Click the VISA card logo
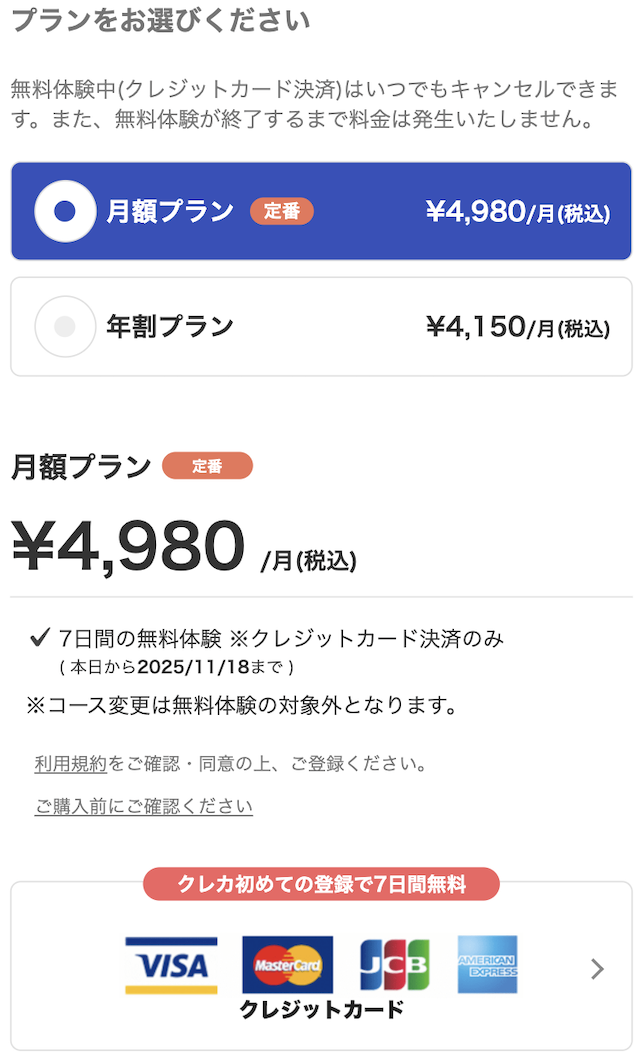The image size is (640, 1058). click(x=171, y=965)
